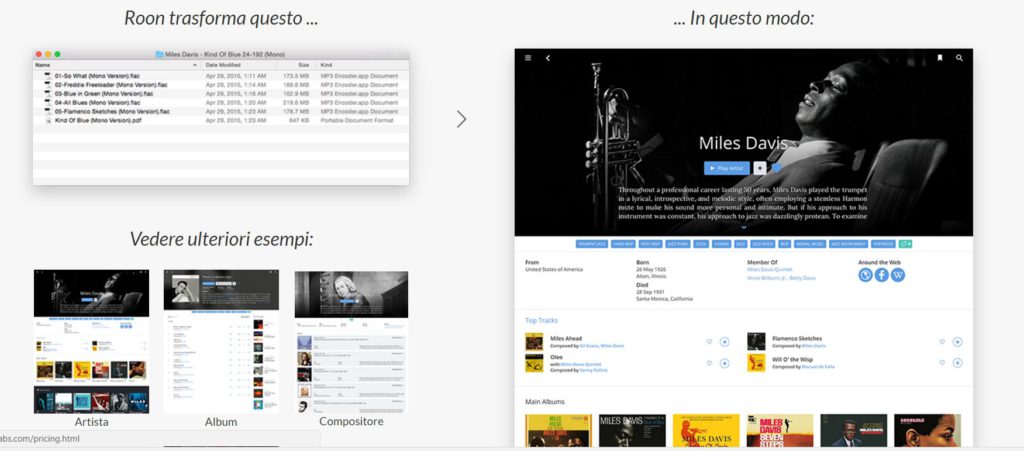
Task: Open the Facebook icon under Around the Web
Action: click(x=882, y=275)
